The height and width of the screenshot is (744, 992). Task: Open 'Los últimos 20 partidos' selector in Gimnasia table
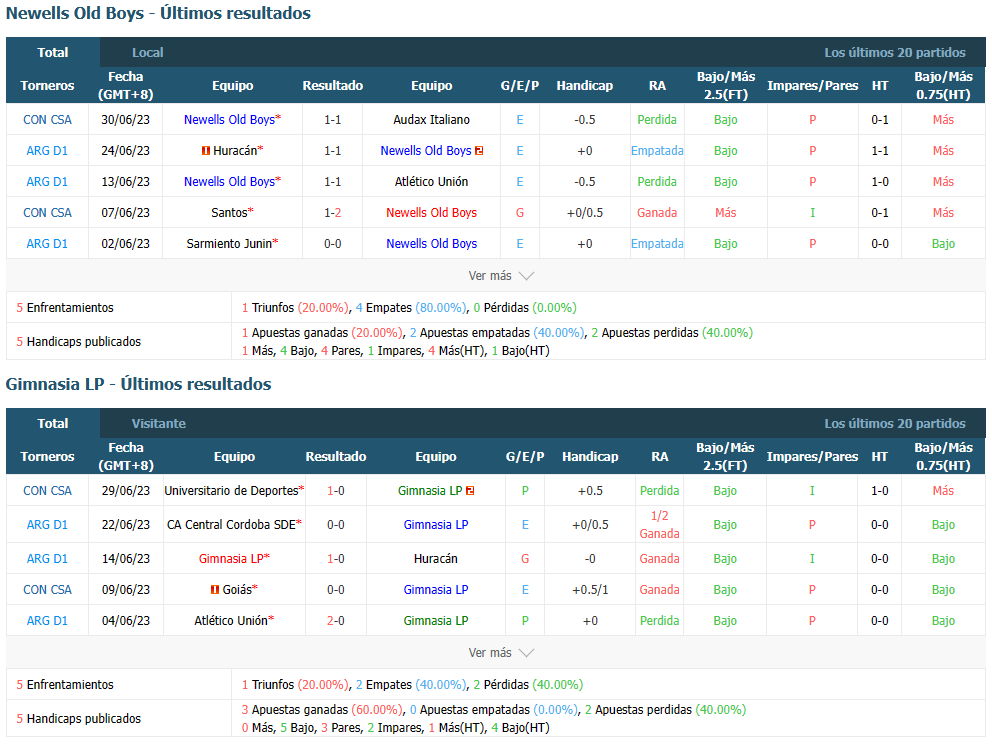click(895, 423)
